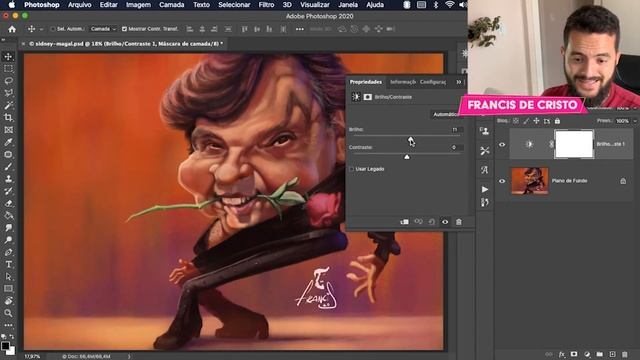Click the Automático button
The width and height of the screenshot is (640, 360).
click(x=446, y=115)
